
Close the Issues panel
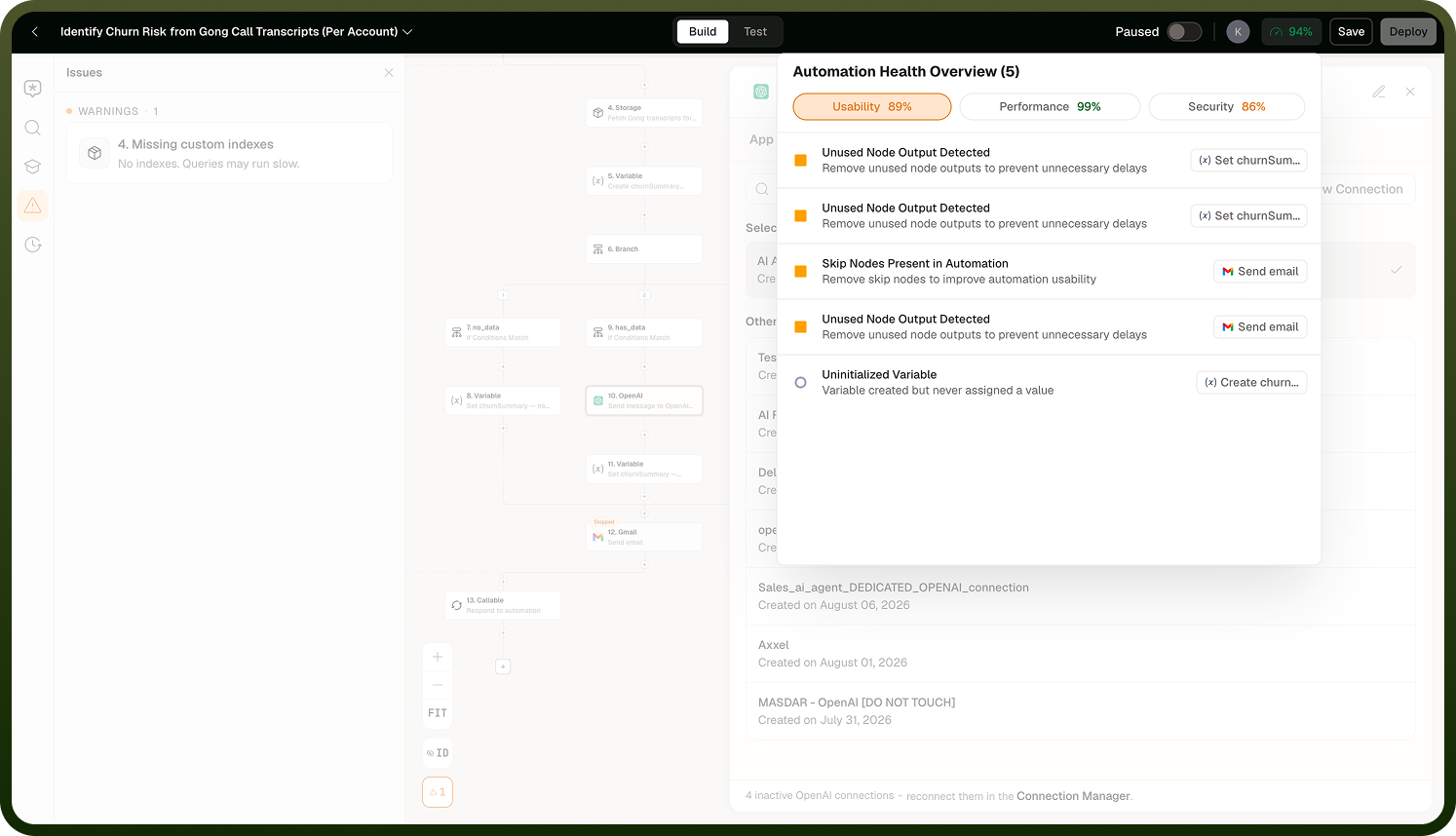point(389,73)
